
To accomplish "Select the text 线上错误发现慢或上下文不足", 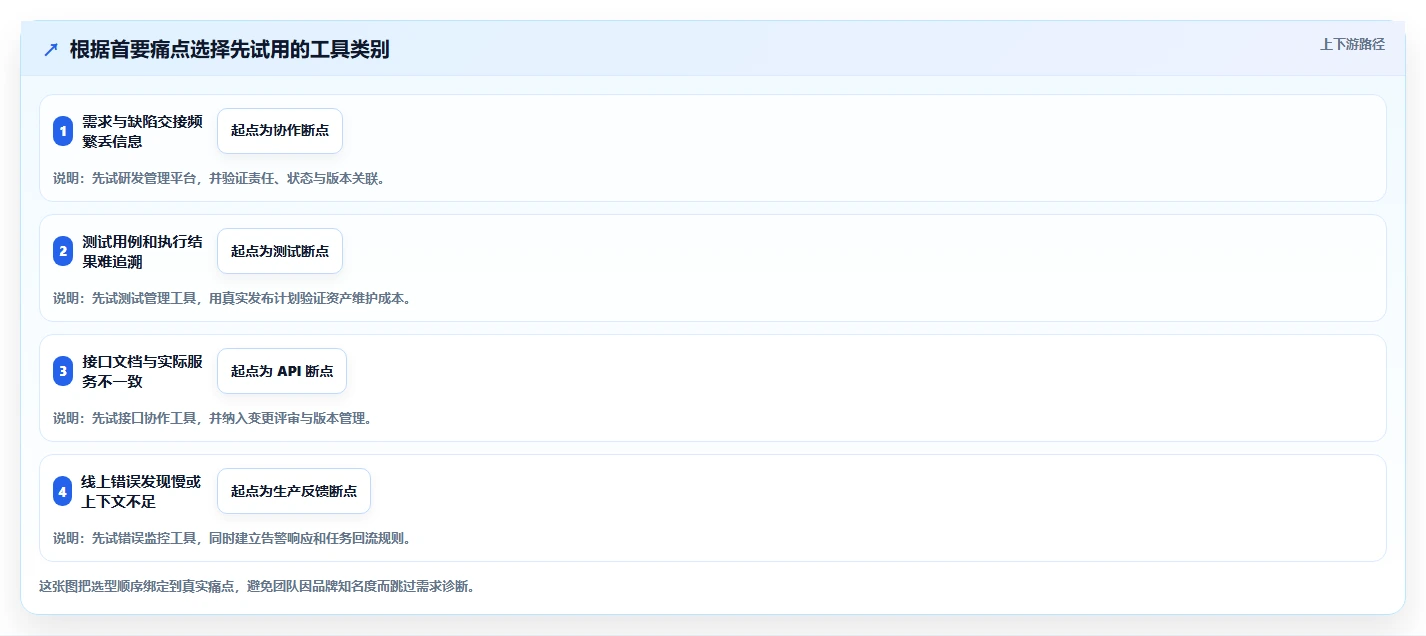I will 141,491.
